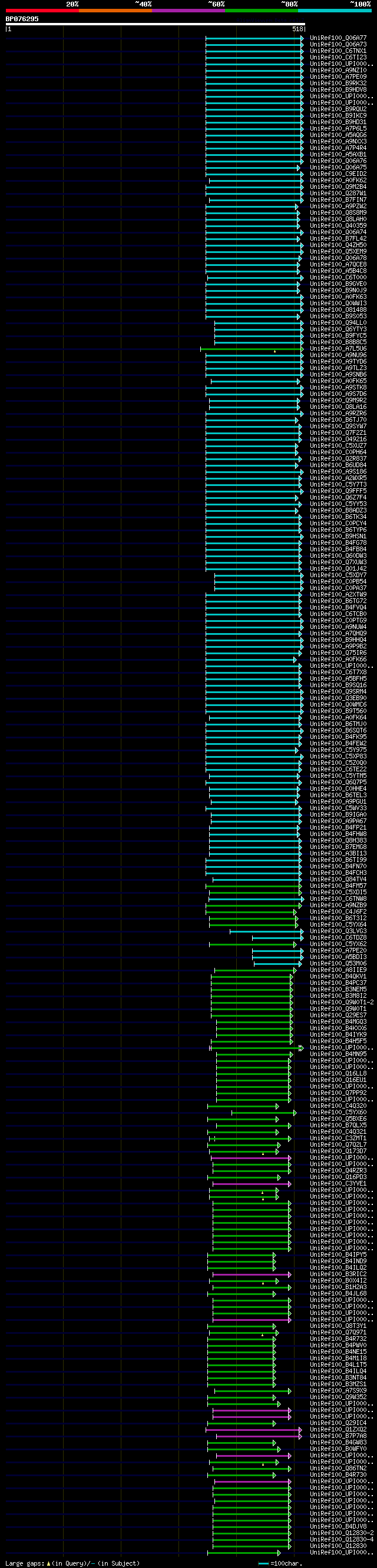Select hit label UniRef100_B9RK32
377x1568 pixels.
coord(338,84)
